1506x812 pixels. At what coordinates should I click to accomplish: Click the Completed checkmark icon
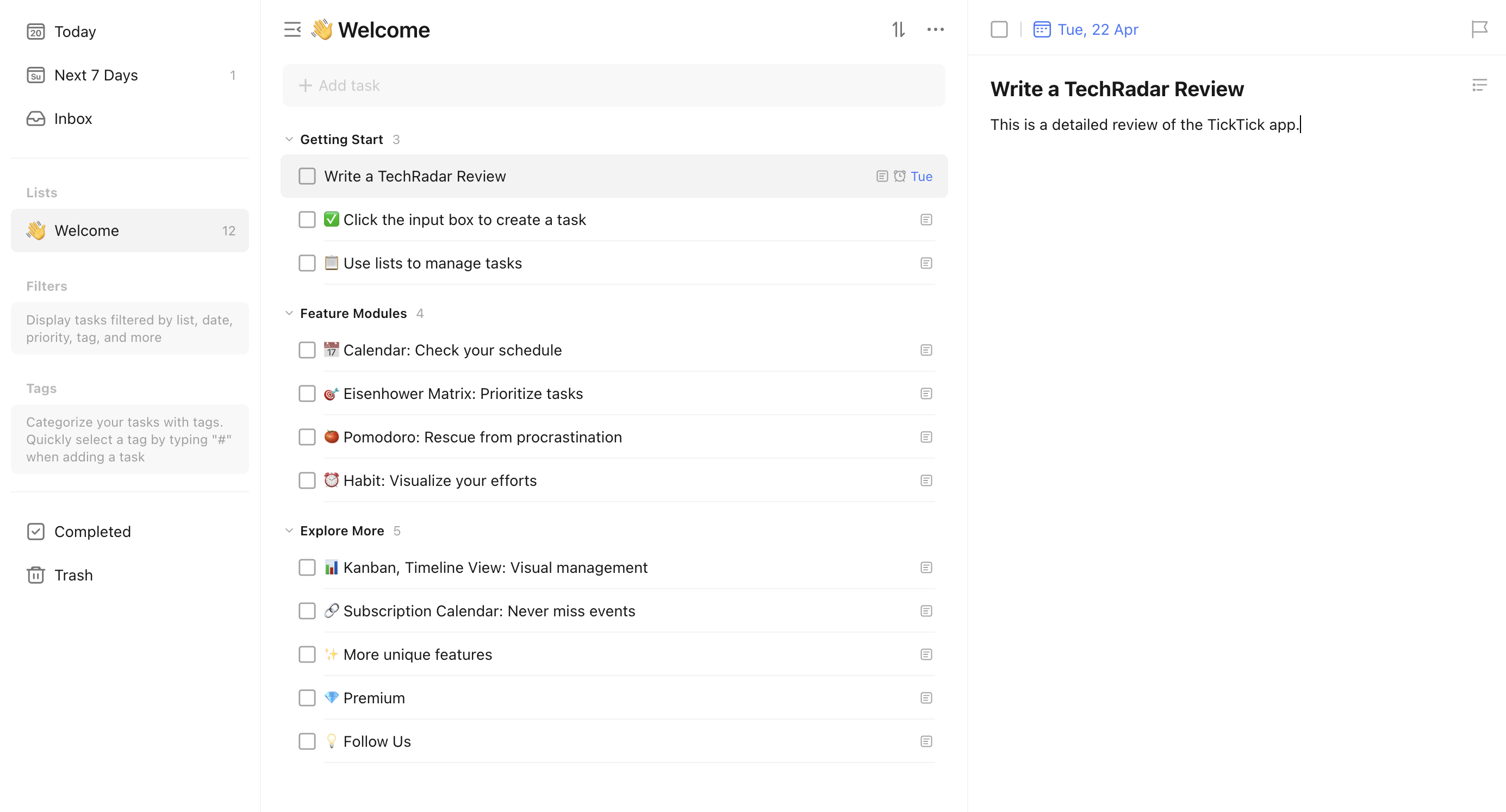tap(36, 532)
